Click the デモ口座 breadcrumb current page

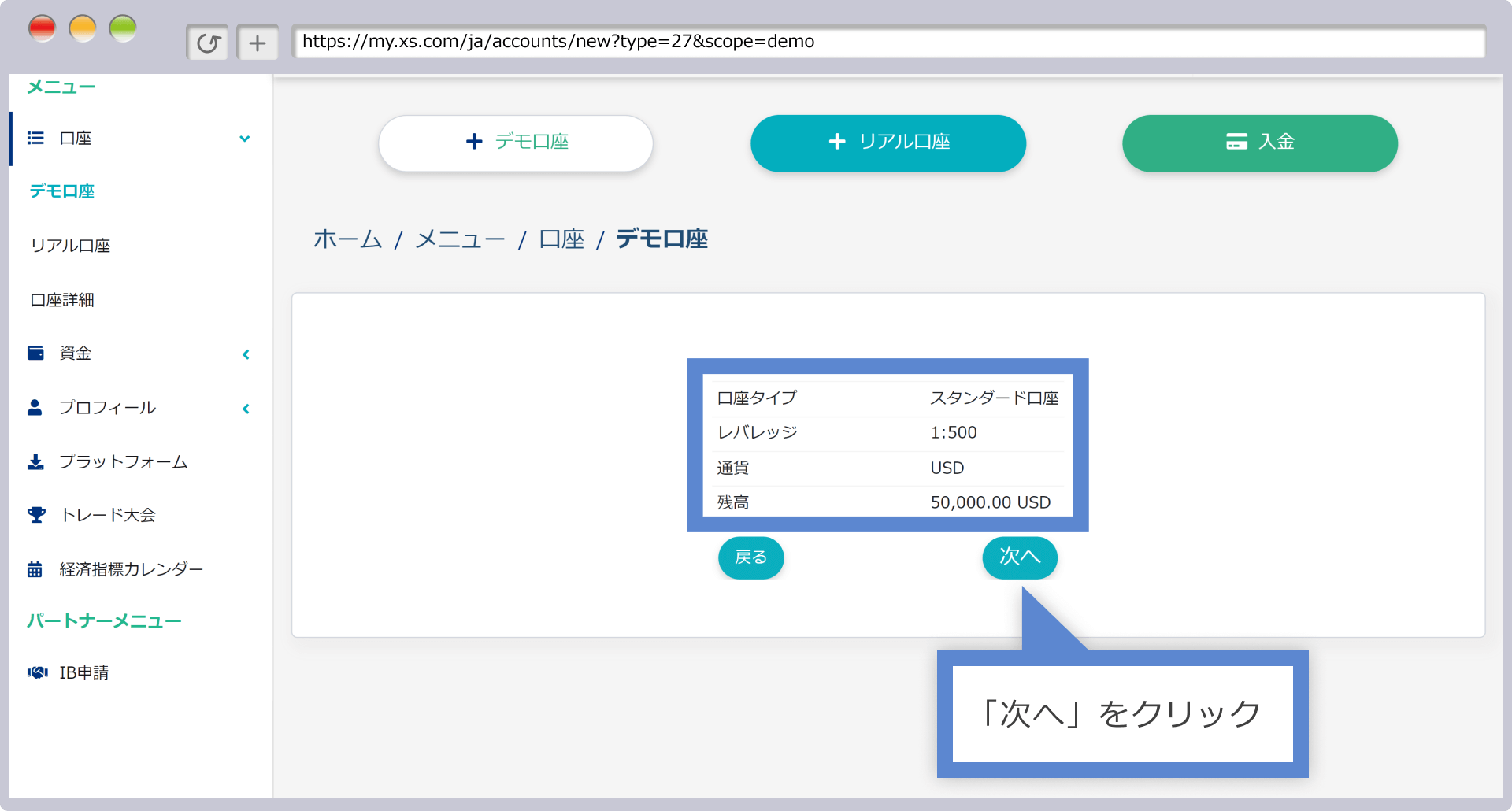point(661,239)
